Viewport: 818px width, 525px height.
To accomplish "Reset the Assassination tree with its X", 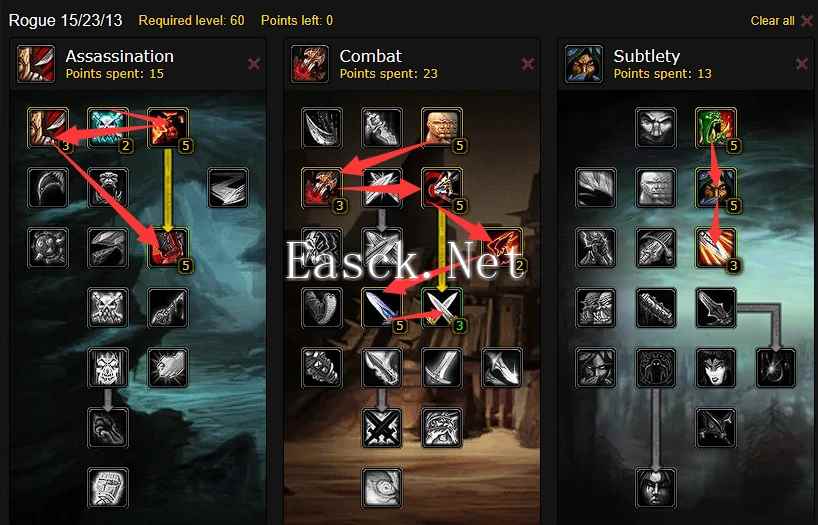I will point(254,64).
